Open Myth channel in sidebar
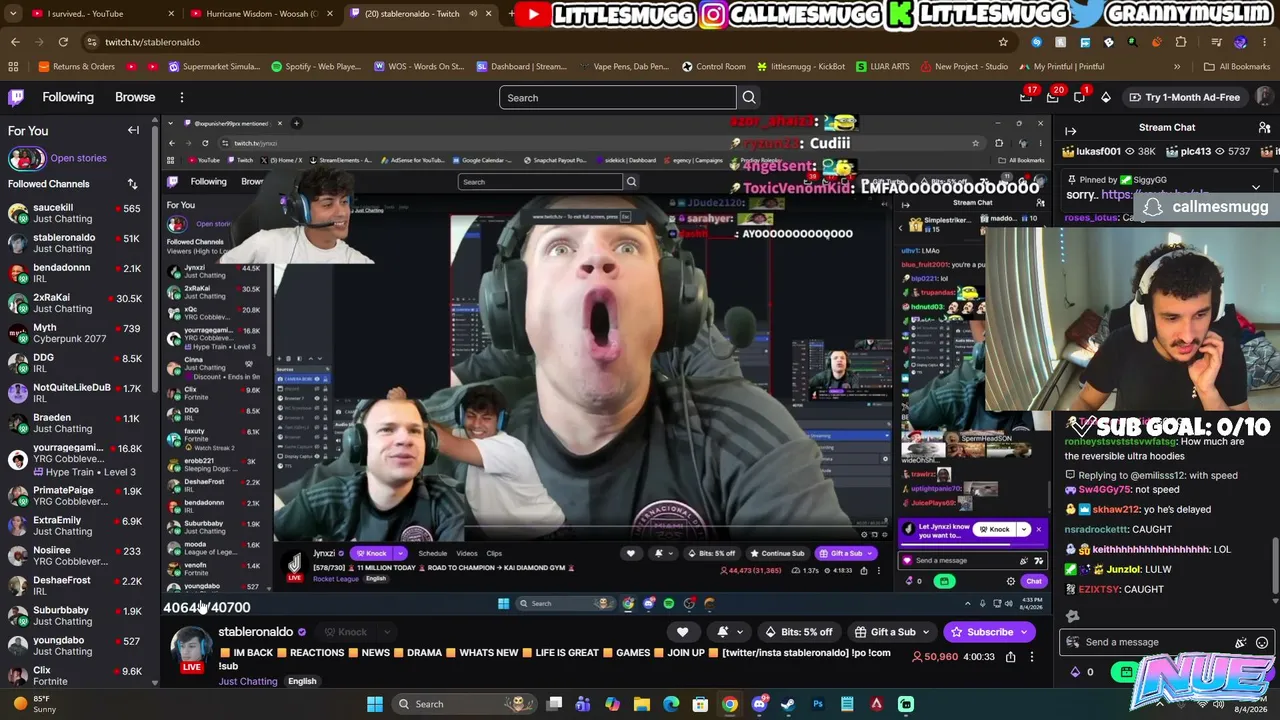The image size is (1280, 720). click(x=74, y=333)
